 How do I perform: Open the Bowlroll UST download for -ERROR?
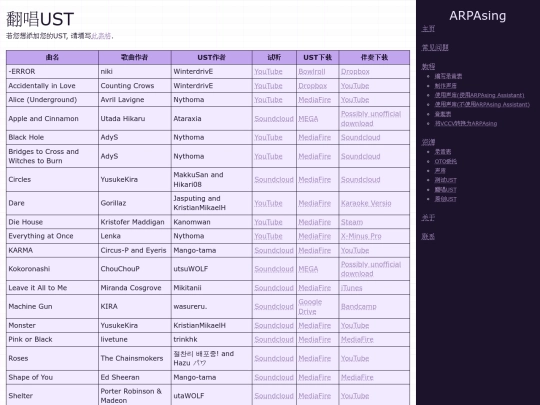[312, 72]
